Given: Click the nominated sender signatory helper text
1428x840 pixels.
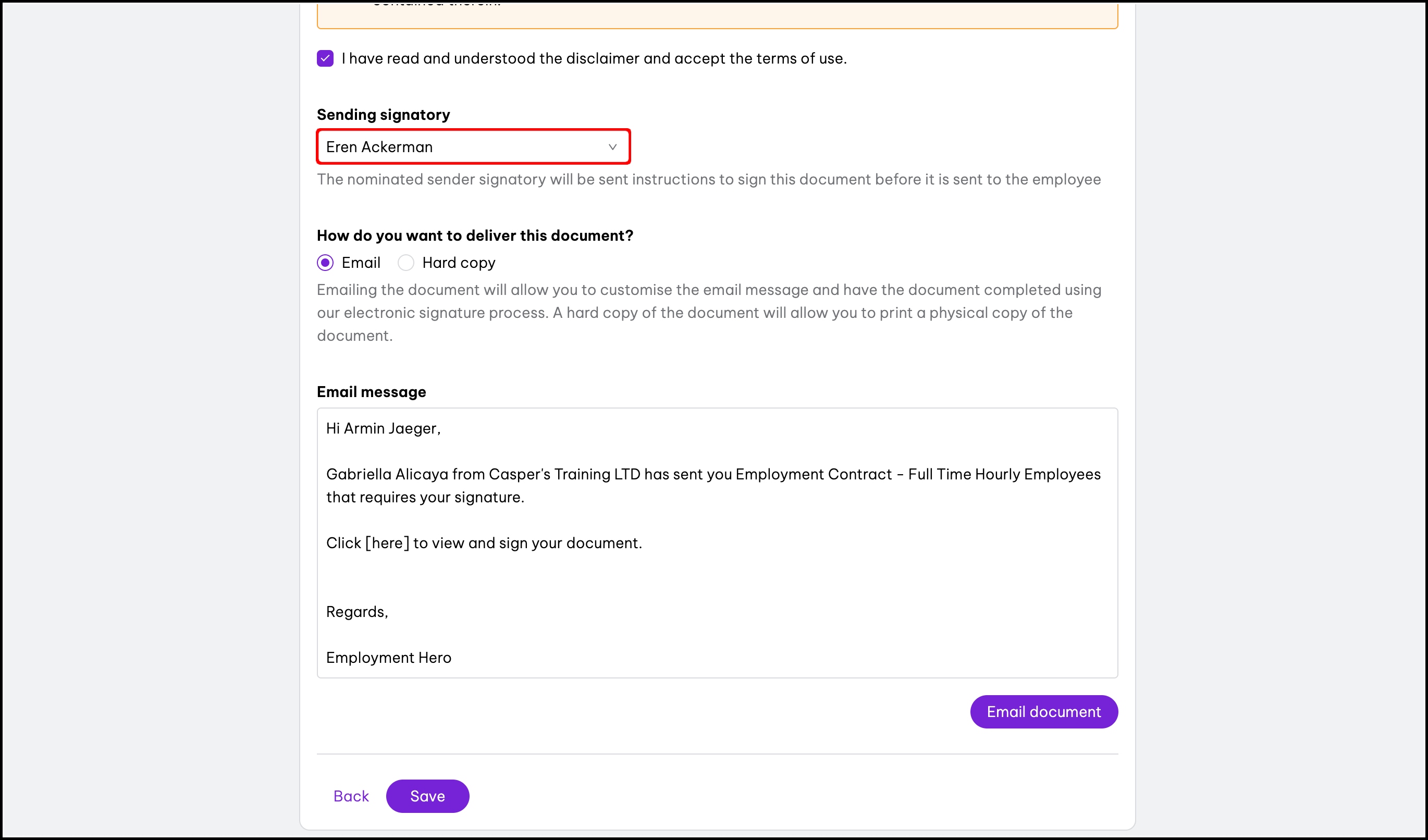Looking at the screenshot, I should coord(708,180).
